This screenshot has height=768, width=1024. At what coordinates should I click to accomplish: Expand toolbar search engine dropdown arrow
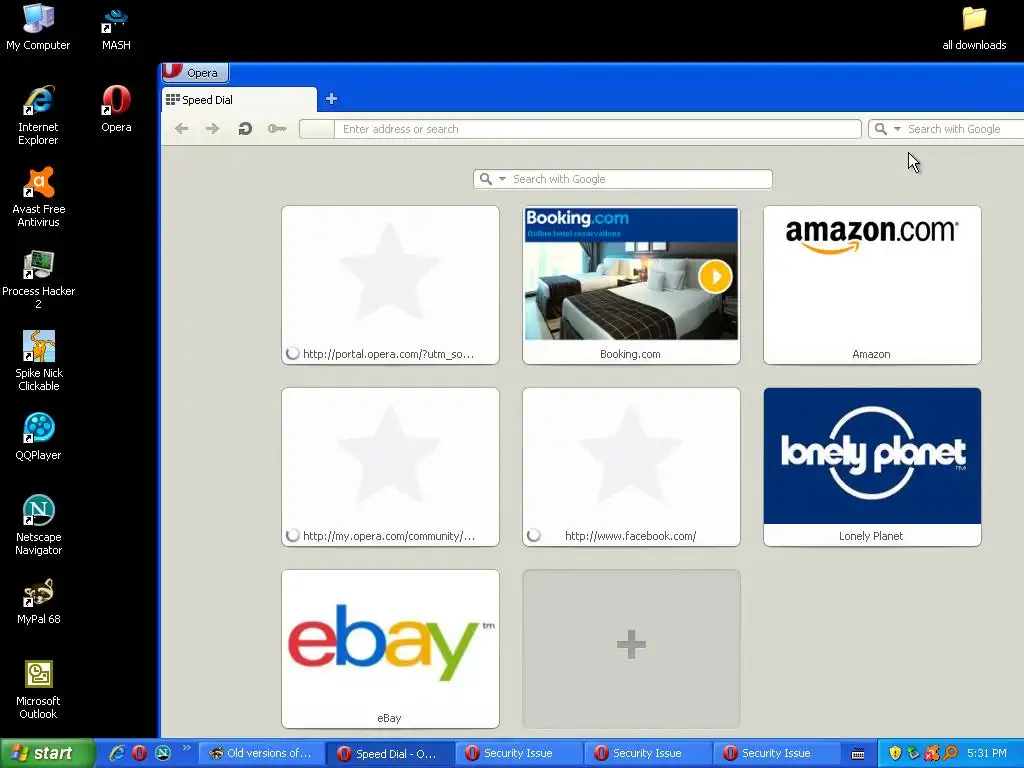(897, 129)
